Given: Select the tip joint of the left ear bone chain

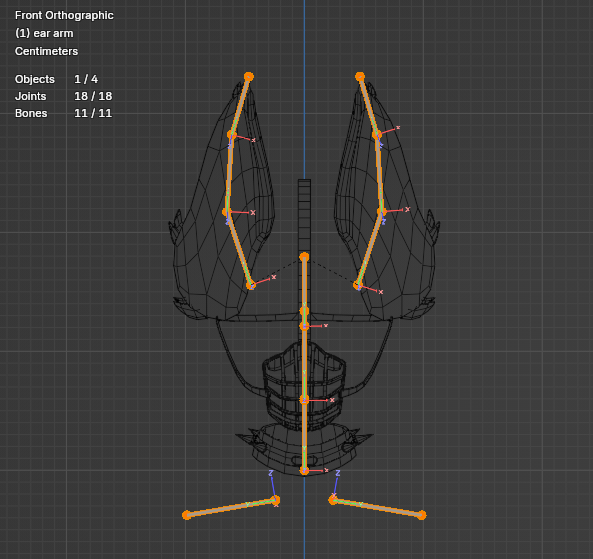Looking at the screenshot, I should [248, 77].
